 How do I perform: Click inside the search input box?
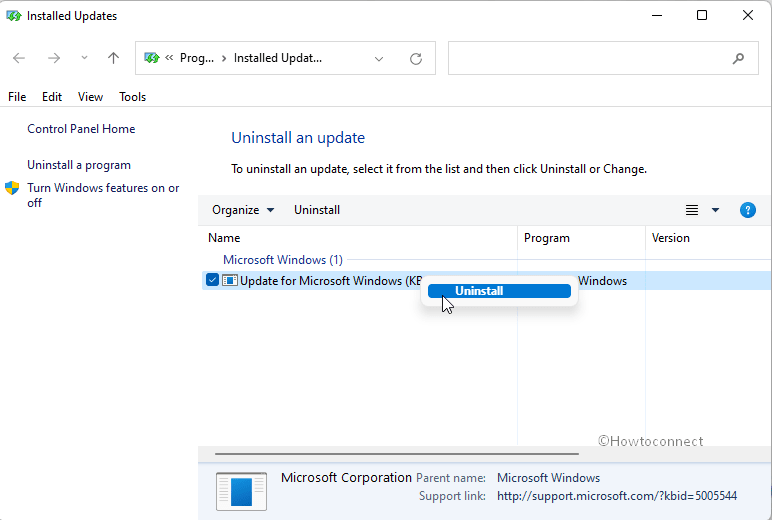coord(590,59)
